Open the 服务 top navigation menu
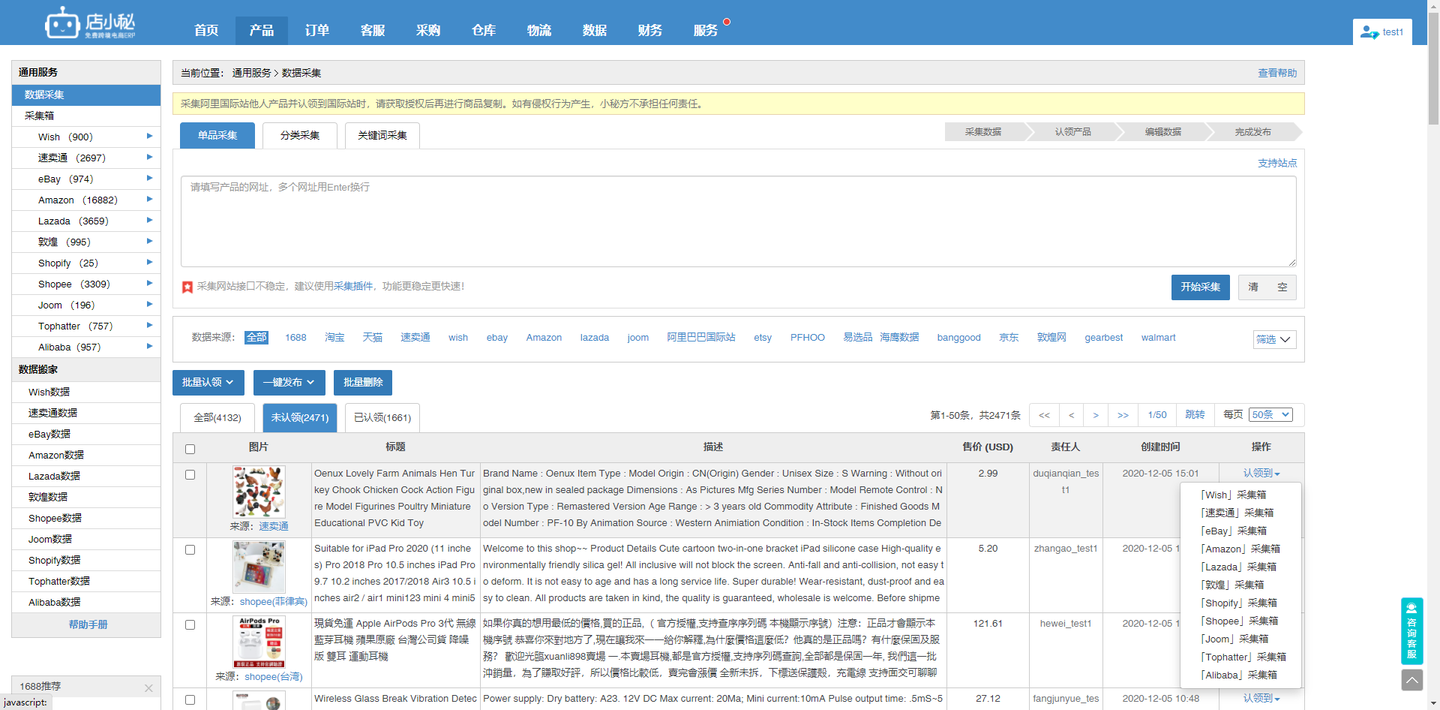Image resolution: width=1440 pixels, height=710 pixels. pyautogui.click(x=706, y=31)
